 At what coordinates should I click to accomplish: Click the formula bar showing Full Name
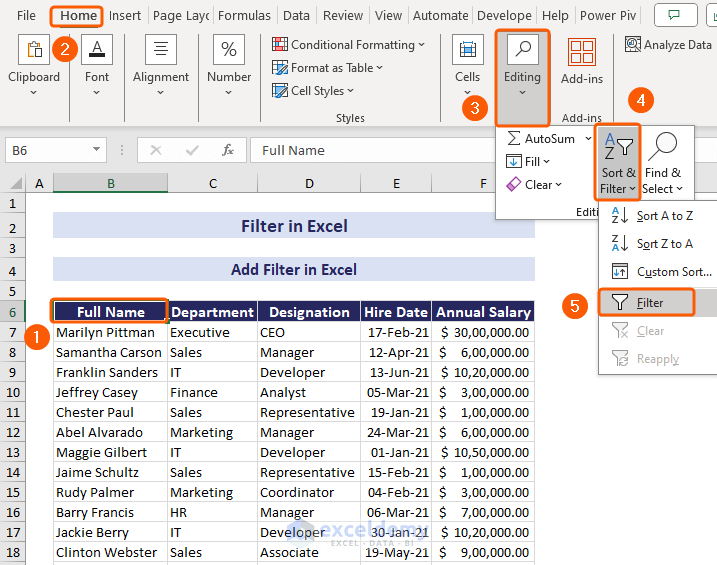(375, 150)
